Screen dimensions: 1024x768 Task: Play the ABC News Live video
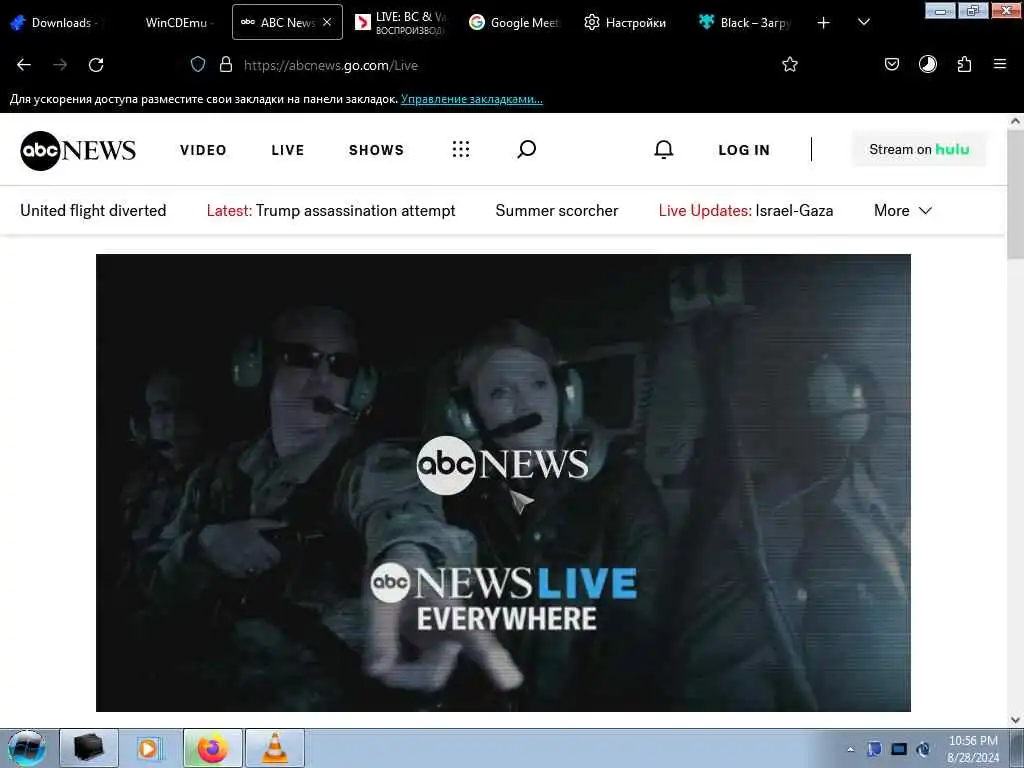point(503,483)
